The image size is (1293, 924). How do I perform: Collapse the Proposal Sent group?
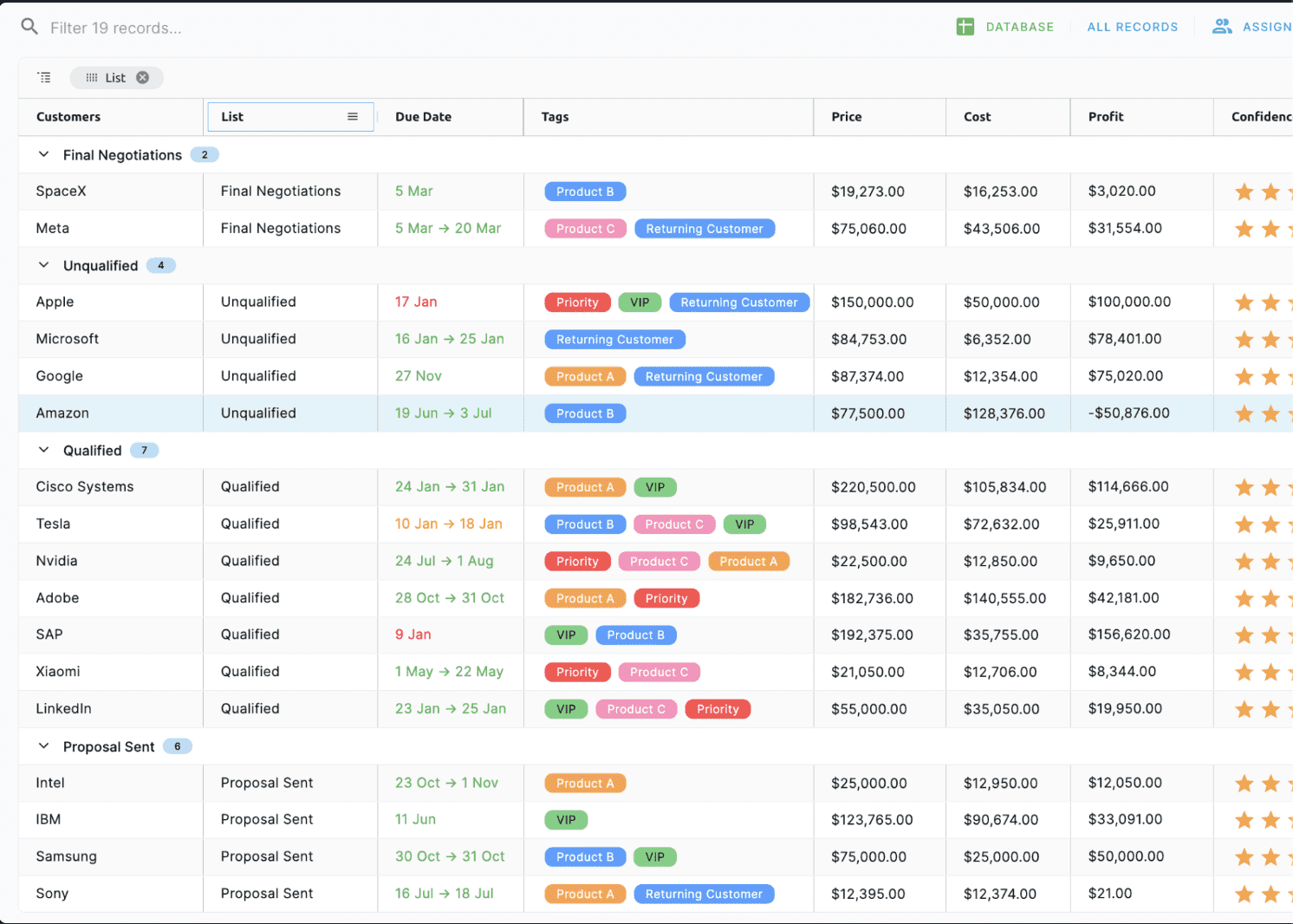[x=43, y=746]
